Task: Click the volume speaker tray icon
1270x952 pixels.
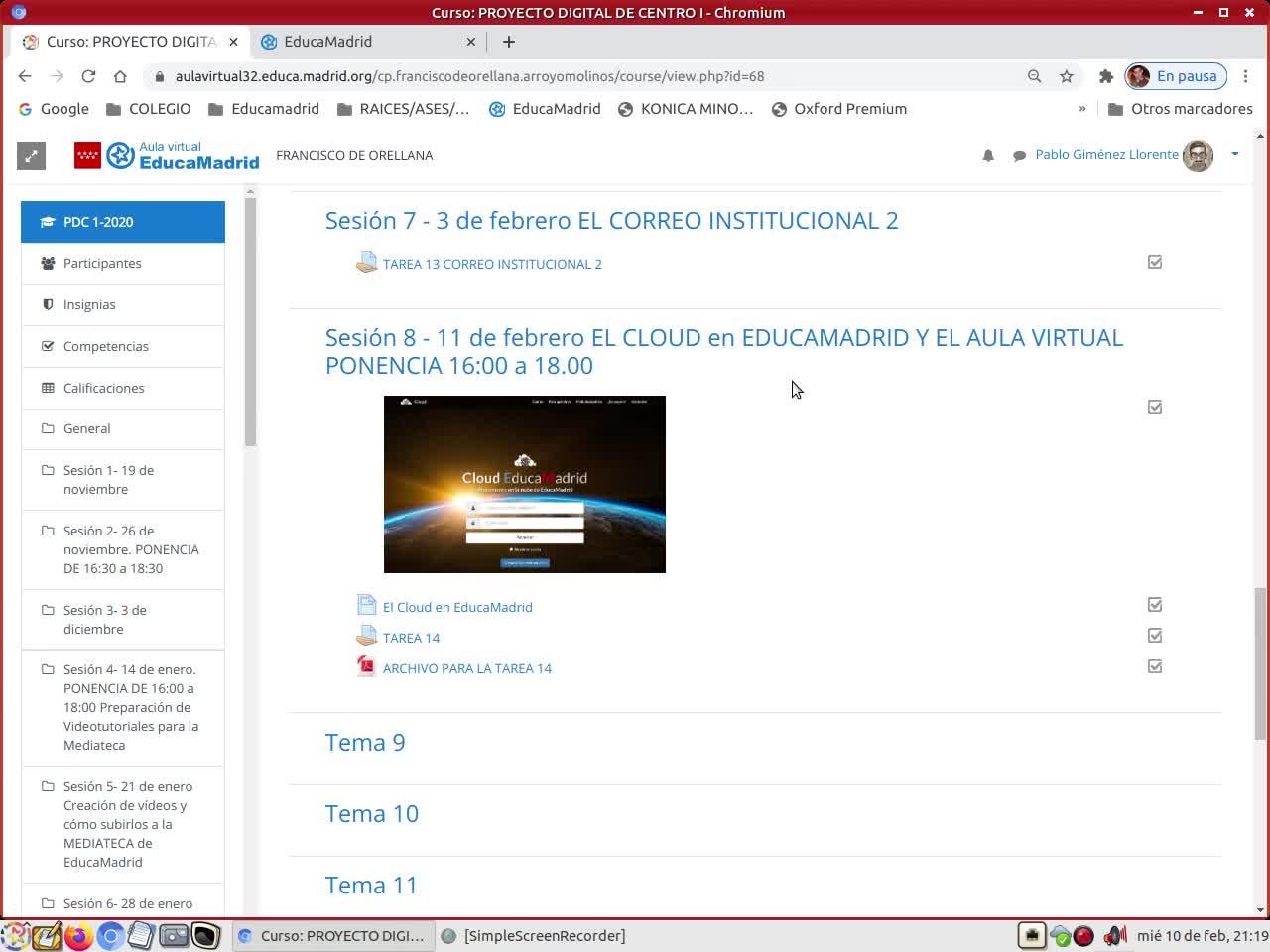Action: point(1115,935)
